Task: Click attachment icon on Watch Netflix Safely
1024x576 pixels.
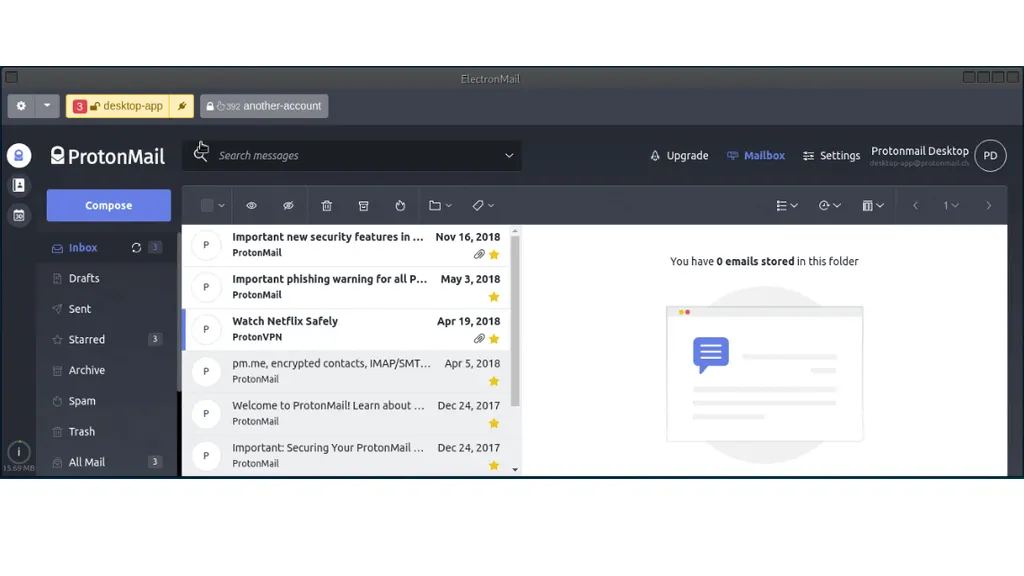Action: click(x=479, y=339)
